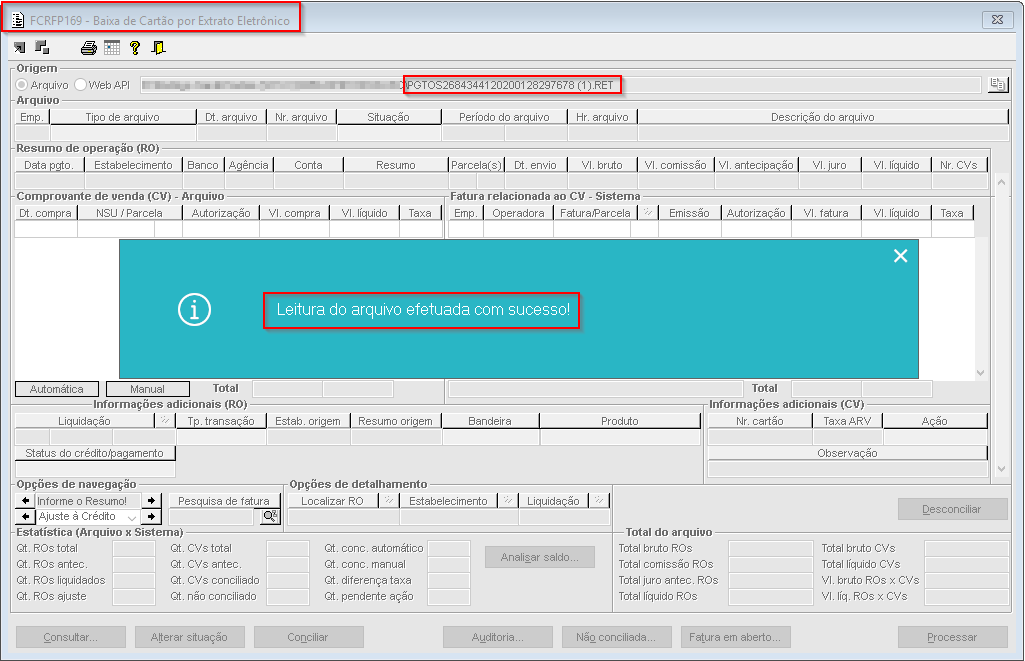The height and width of the screenshot is (661, 1025).
Task: Click the Fatura em aberto... button
Action: point(735,637)
